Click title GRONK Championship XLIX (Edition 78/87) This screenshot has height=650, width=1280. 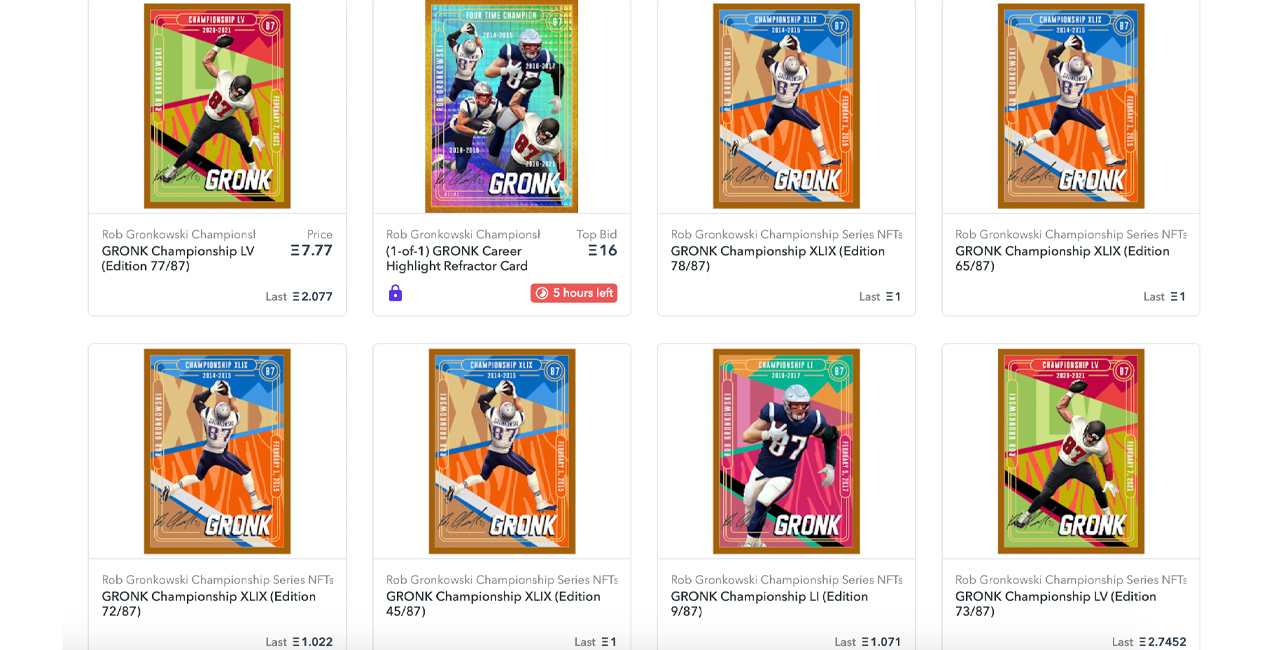point(778,259)
